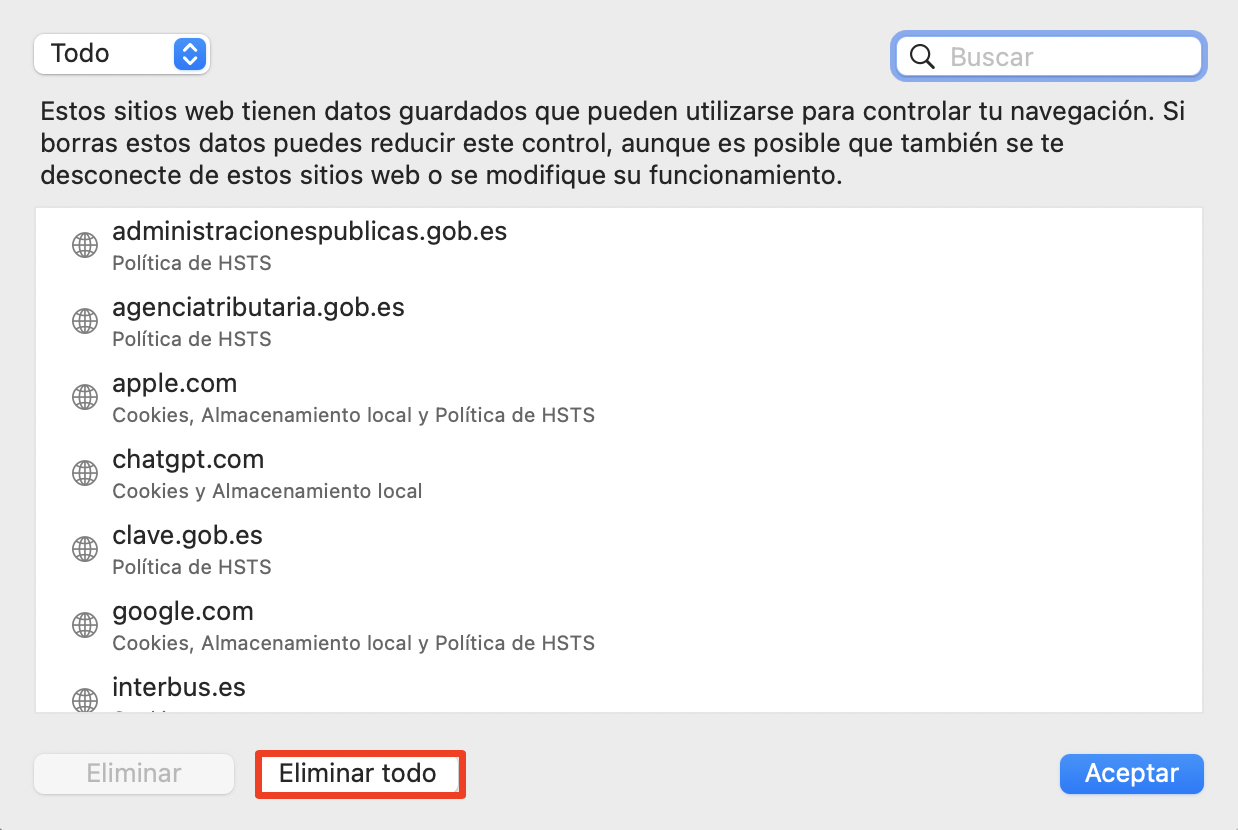Click the magnifying glass in the search field
This screenshot has width=1238, height=830.
point(921,56)
